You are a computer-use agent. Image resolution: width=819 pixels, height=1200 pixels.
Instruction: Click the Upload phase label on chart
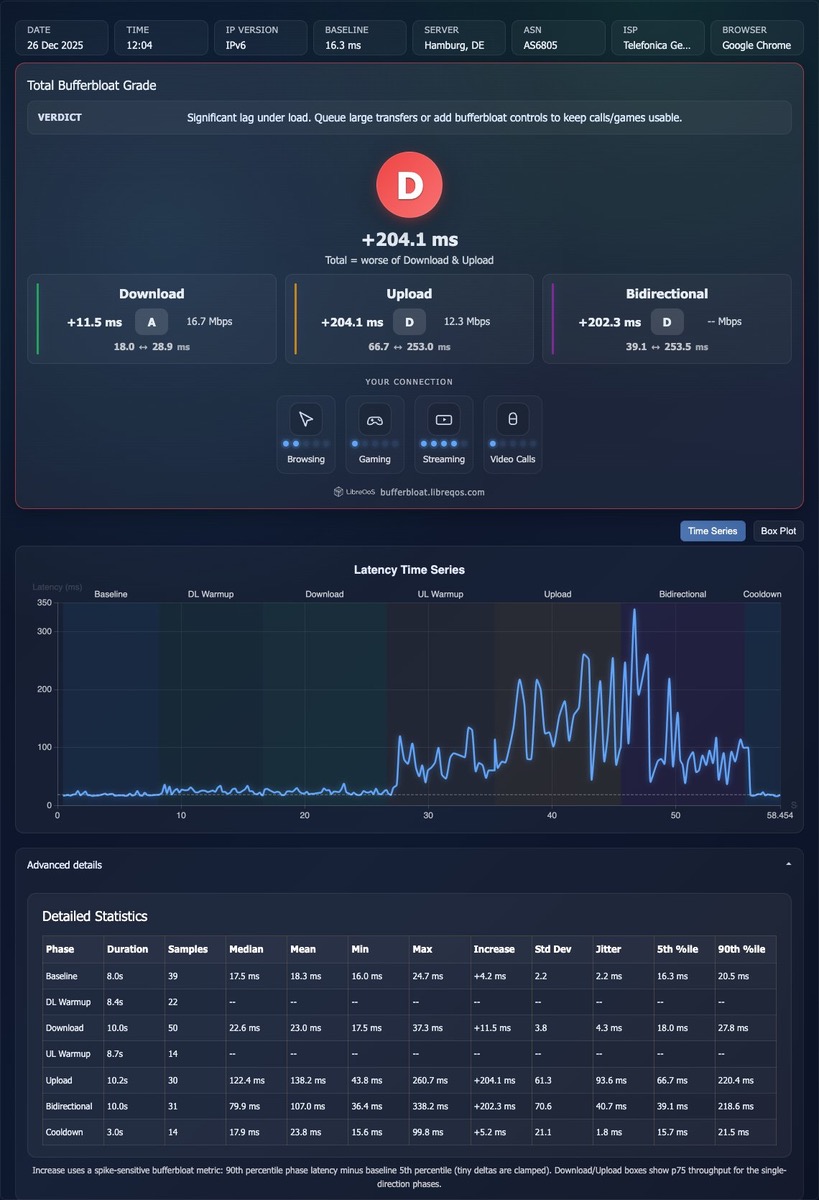point(558,594)
